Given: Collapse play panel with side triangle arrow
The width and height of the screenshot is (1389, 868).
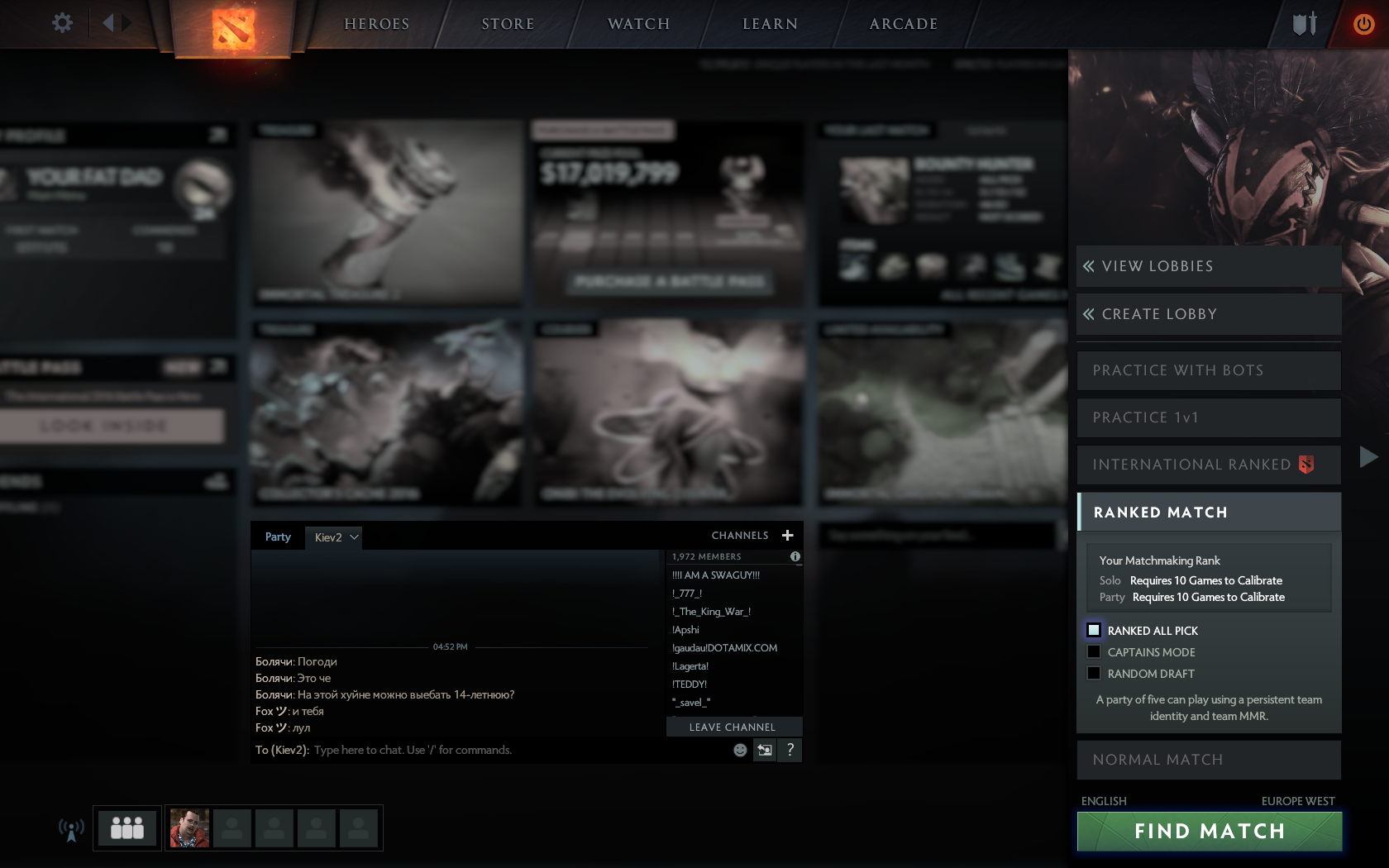Looking at the screenshot, I should pyautogui.click(x=1368, y=456).
